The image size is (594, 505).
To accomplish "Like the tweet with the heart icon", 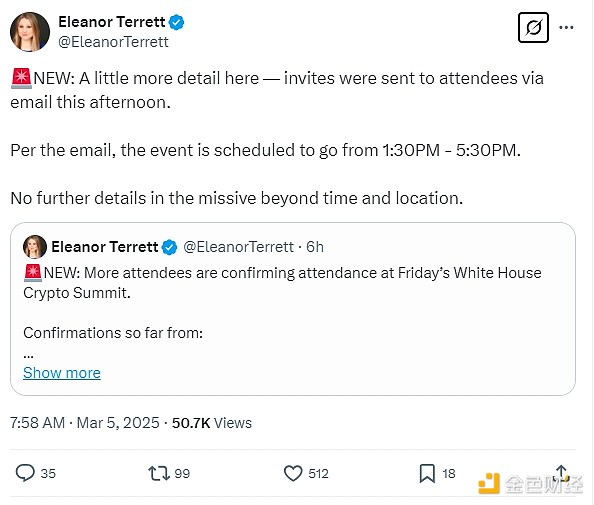I will 293,473.
